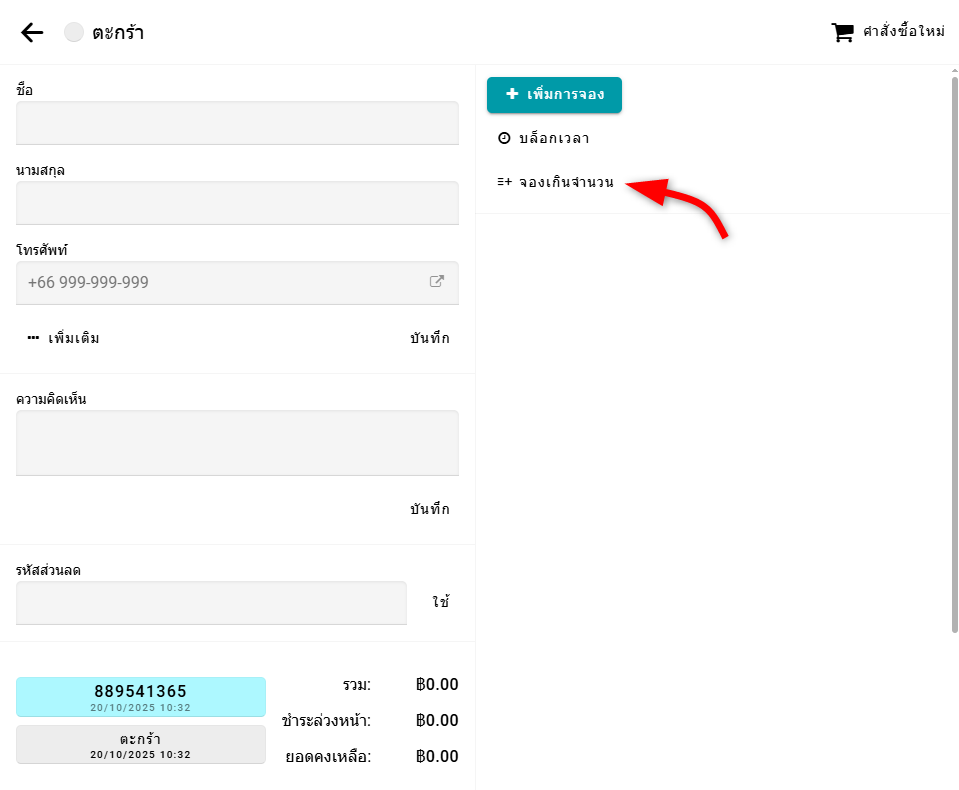Select order number 889541365 button
The image size is (959, 790).
click(x=141, y=696)
